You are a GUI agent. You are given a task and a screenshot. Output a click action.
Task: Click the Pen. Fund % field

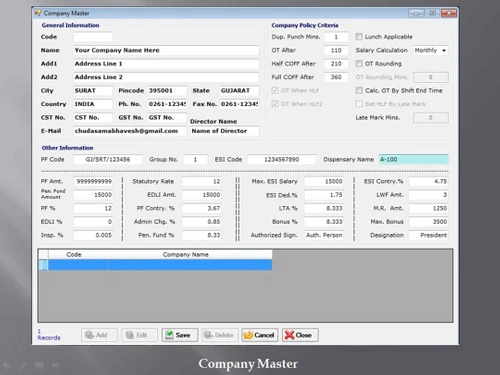point(202,235)
